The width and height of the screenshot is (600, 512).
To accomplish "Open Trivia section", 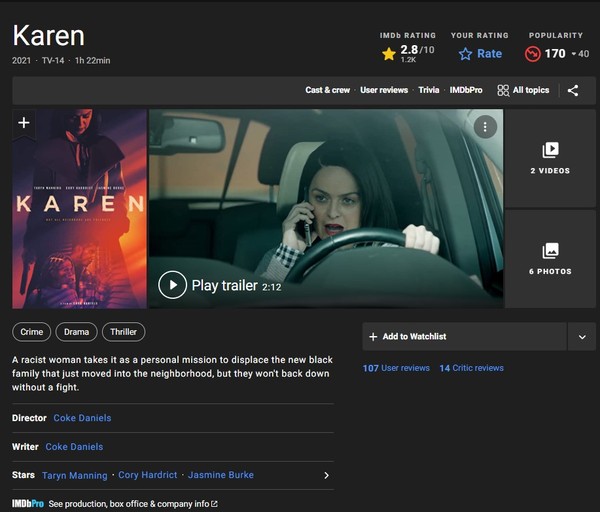I will (x=429, y=90).
